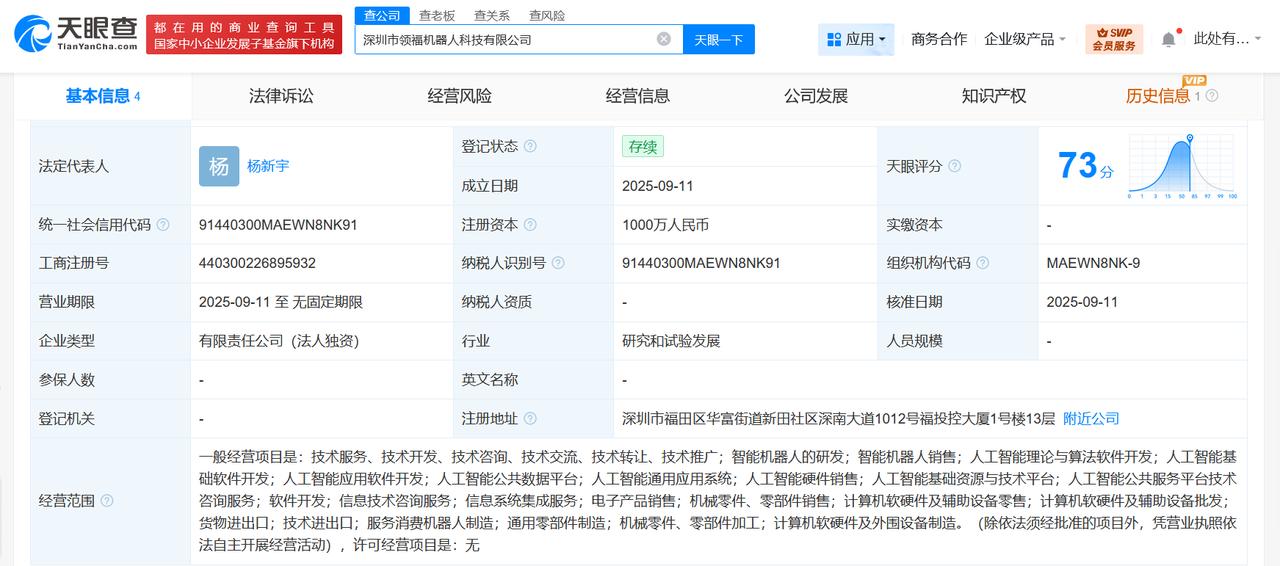Expand the 企业级产品 dropdown
This screenshot has width=1280, height=566.
click(x=1025, y=39)
